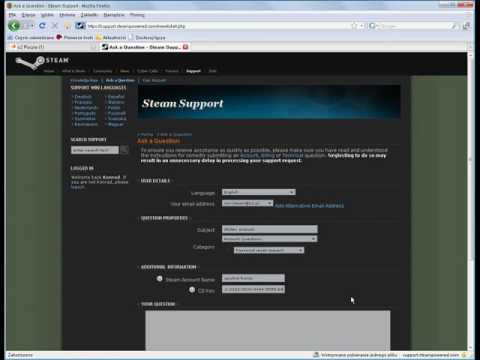Screen dimensions: 480x360
Task: Close the Ask a Question tab
Action: 185,47
